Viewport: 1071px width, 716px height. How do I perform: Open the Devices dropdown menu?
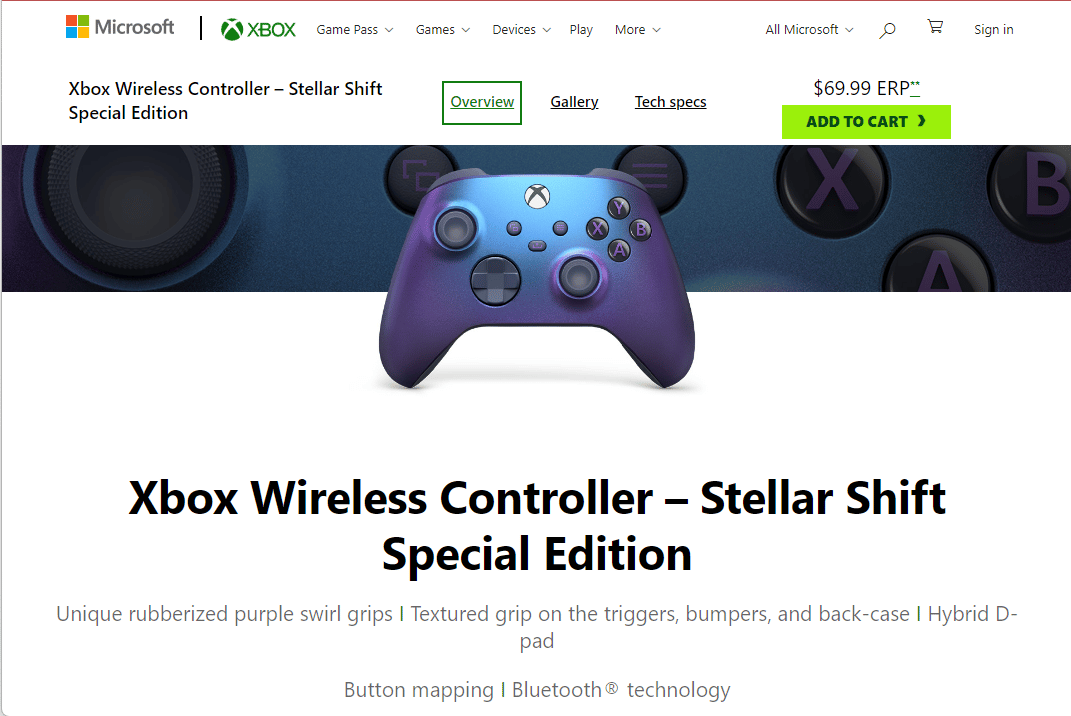(521, 30)
